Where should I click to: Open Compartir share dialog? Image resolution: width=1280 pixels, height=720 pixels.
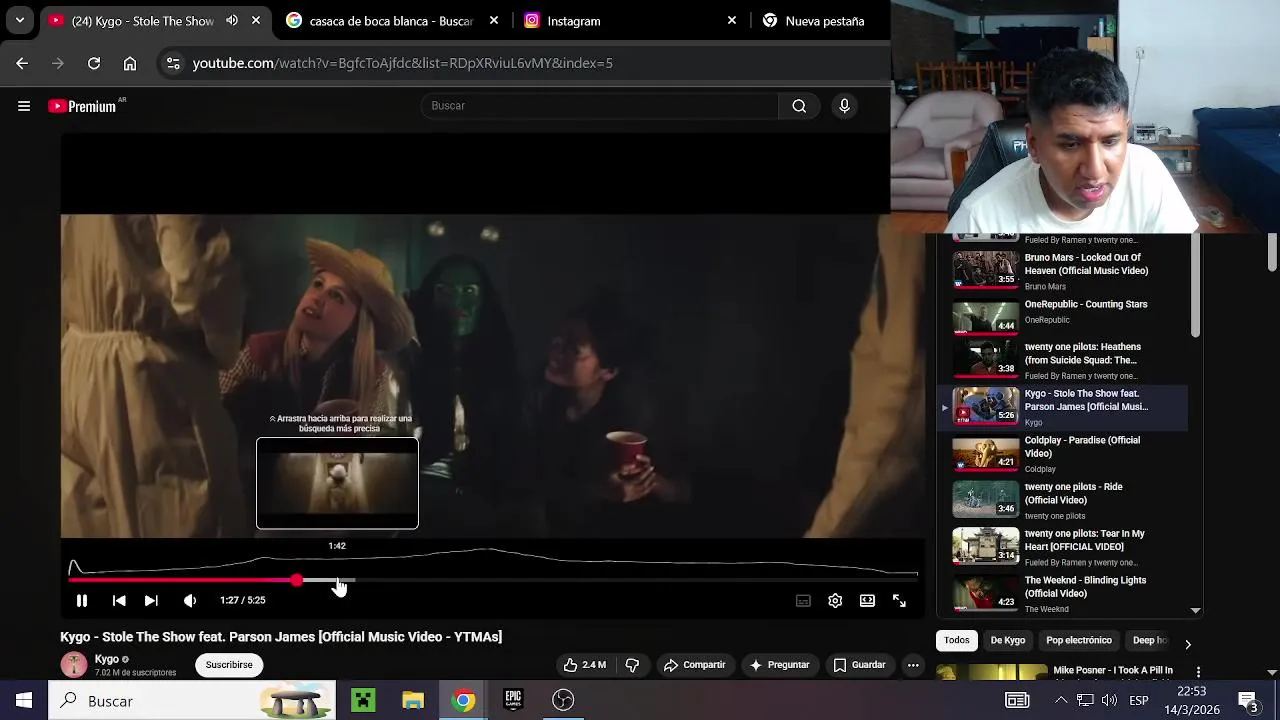tap(695, 665)
